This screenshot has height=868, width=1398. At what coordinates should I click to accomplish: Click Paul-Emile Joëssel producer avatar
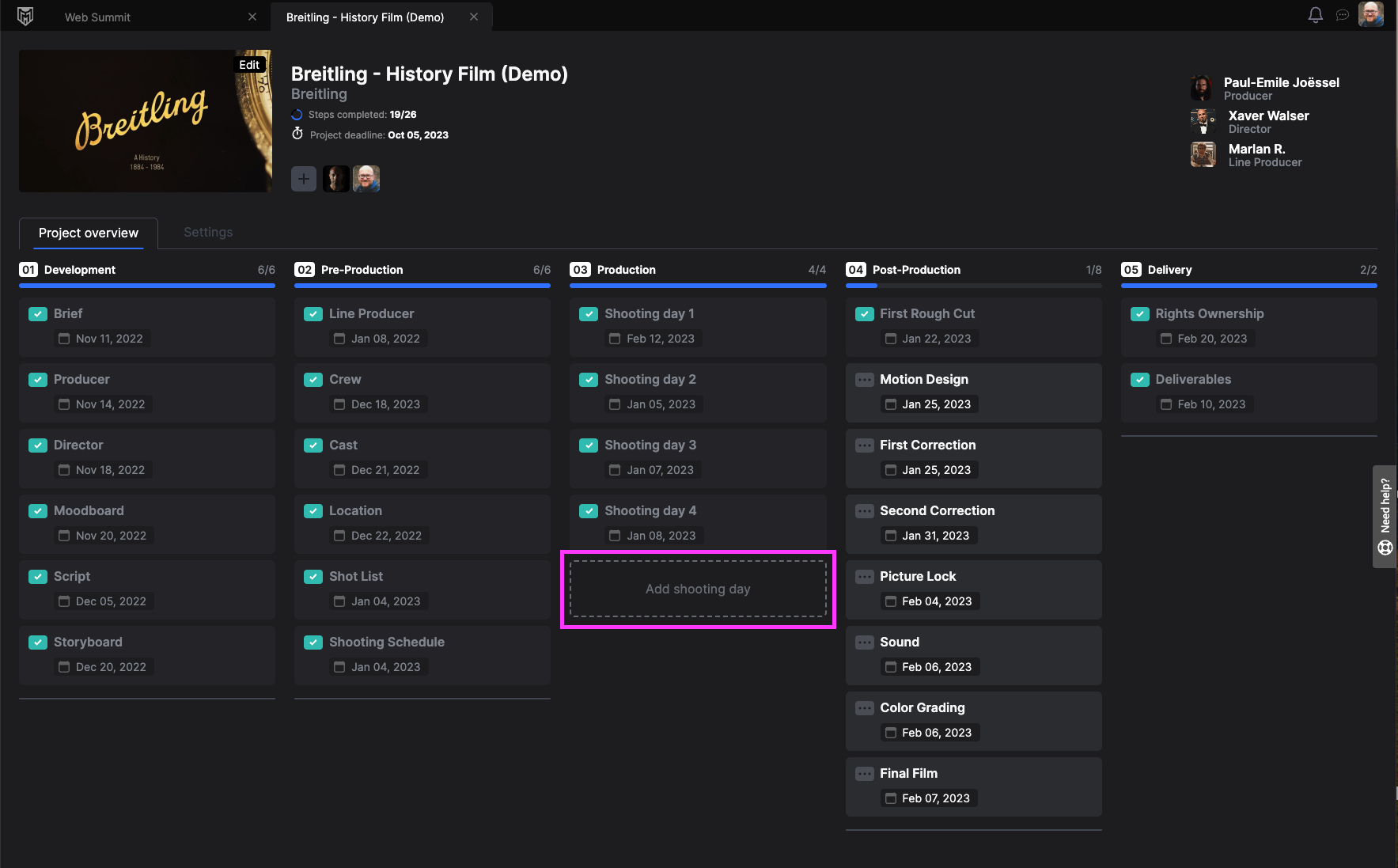[1201, 88]
